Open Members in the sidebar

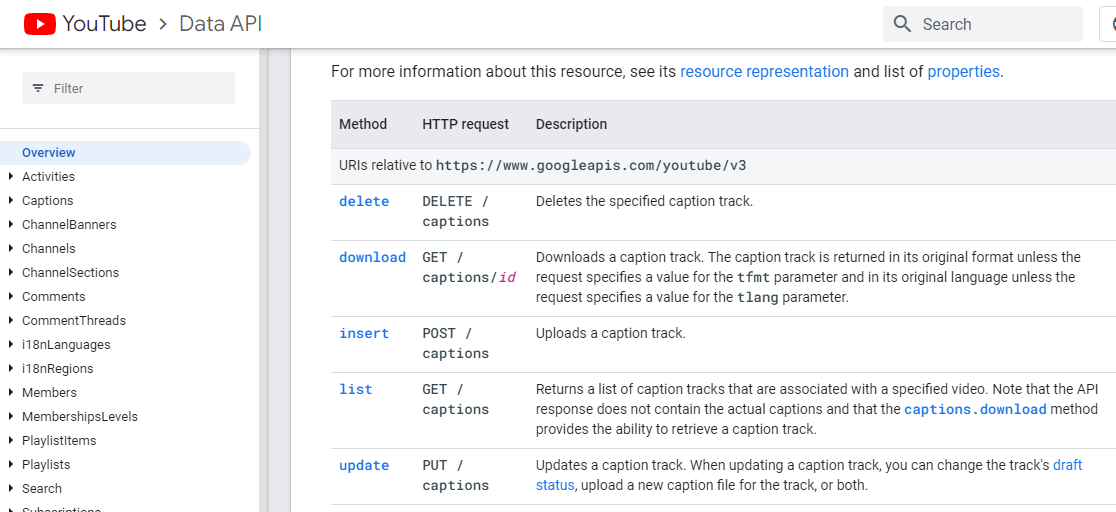49,392
